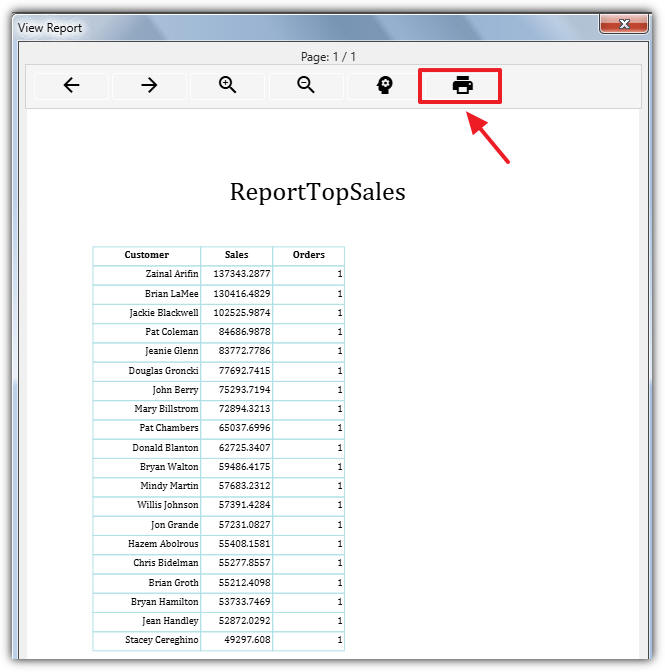Select the Bryan Hamilton customer cell

coord(147,603)
